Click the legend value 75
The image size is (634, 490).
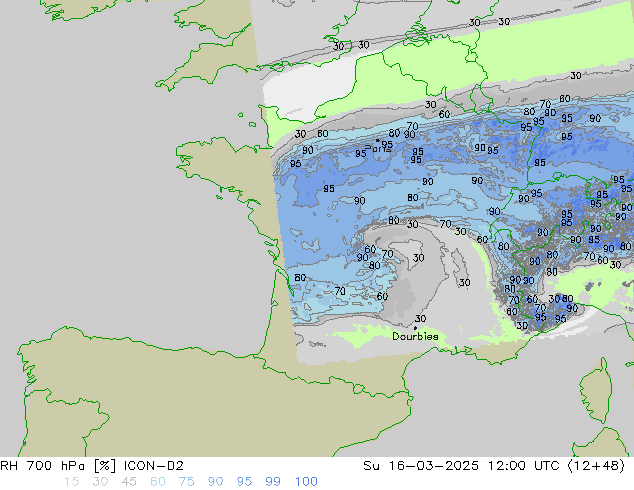point(186,482)
